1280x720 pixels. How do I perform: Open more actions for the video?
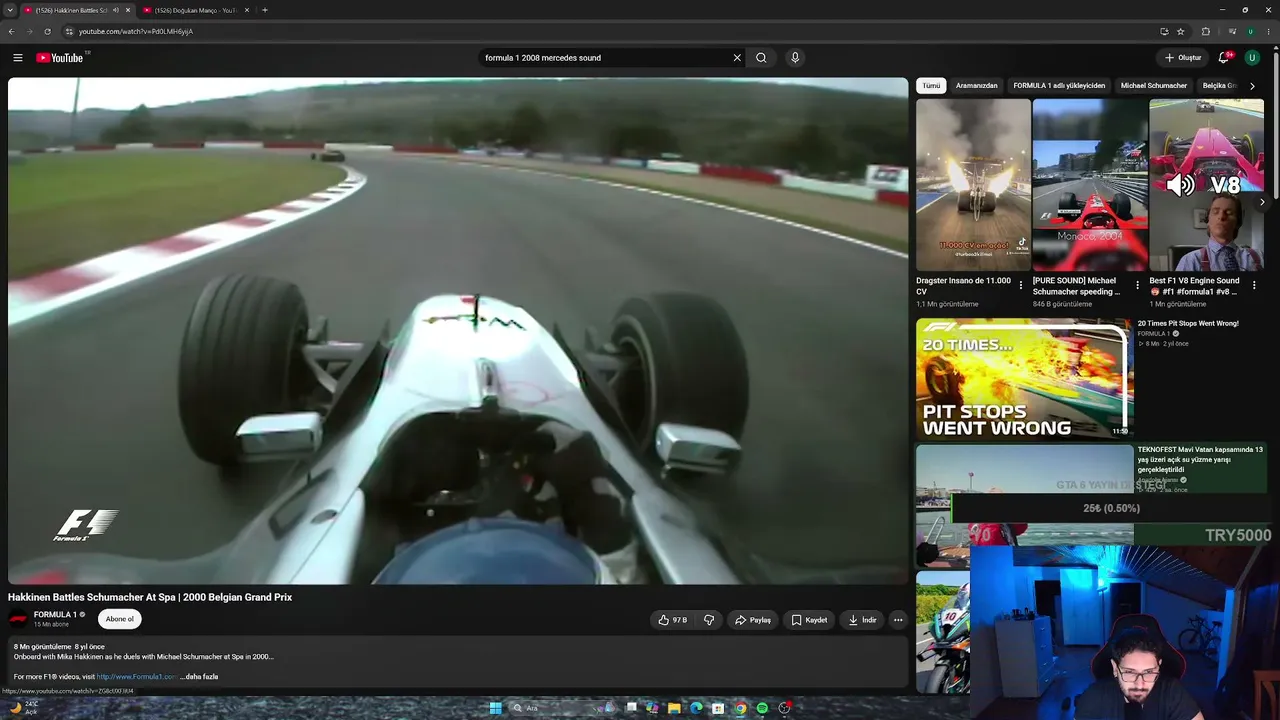pos(898,620)
